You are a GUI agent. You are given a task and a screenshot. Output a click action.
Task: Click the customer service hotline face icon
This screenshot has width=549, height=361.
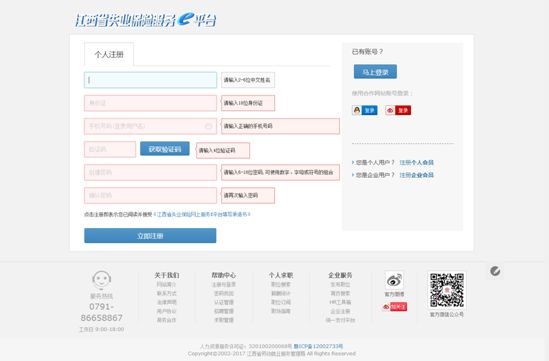(x=102, y=280)
